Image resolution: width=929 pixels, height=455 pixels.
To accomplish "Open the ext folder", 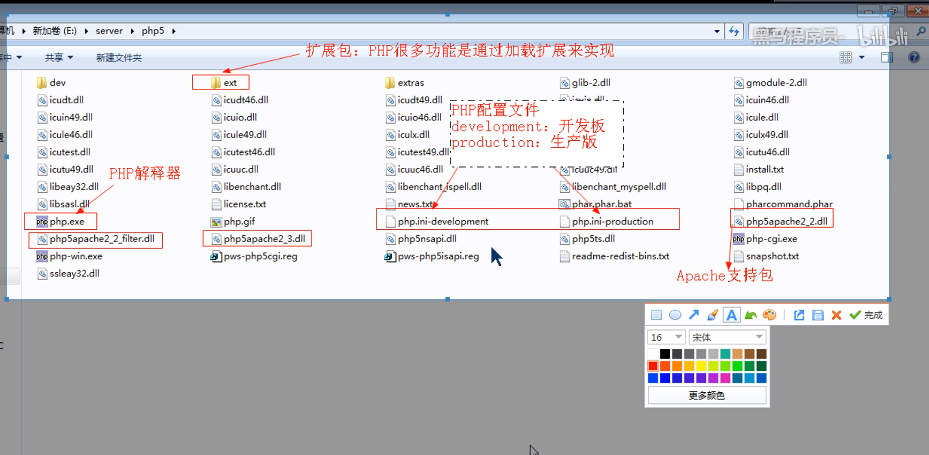I will coord(230,83).
